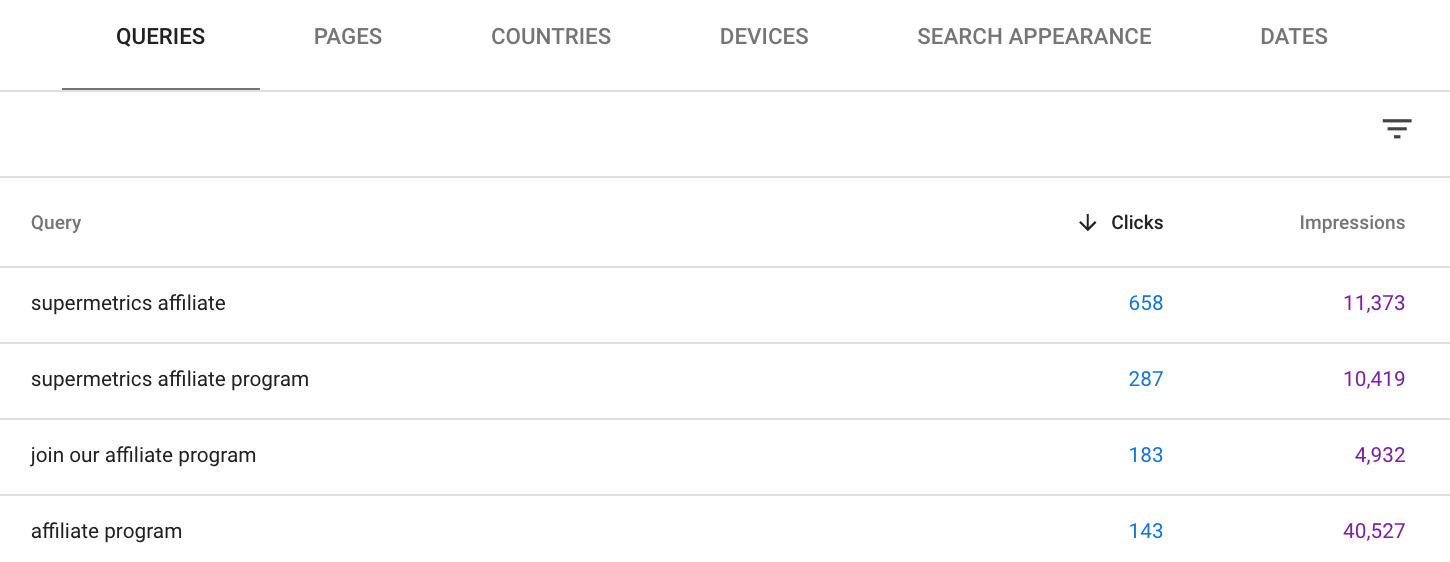Image resolution: width=1450 pixels, height=562 pixels.
Task: Select the 'supermetrics affiliate' query row
Action: 725,304
